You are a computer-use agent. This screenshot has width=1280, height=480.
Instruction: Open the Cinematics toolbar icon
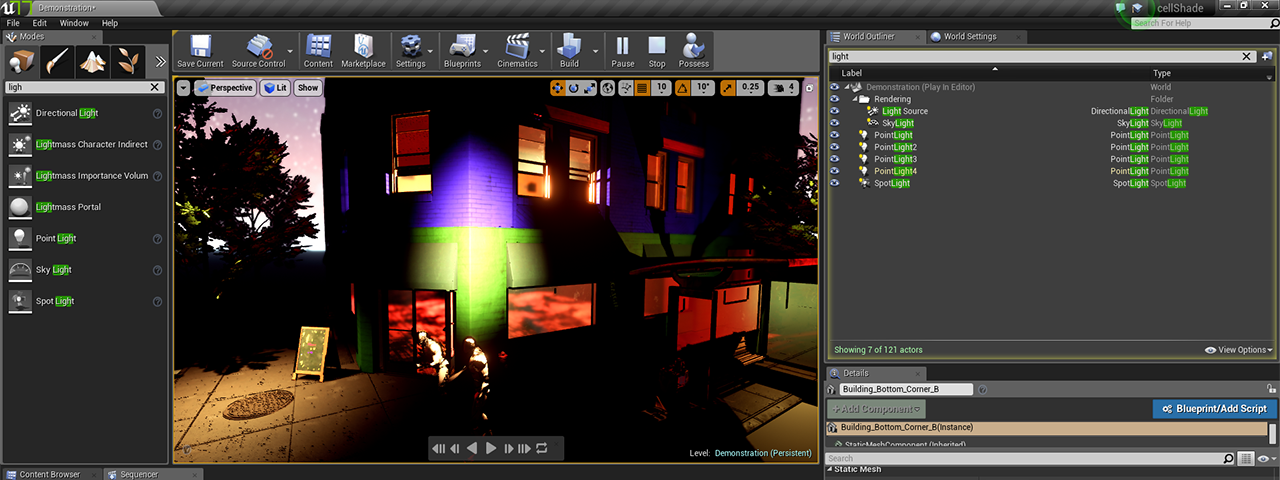(x=517, y=50)
